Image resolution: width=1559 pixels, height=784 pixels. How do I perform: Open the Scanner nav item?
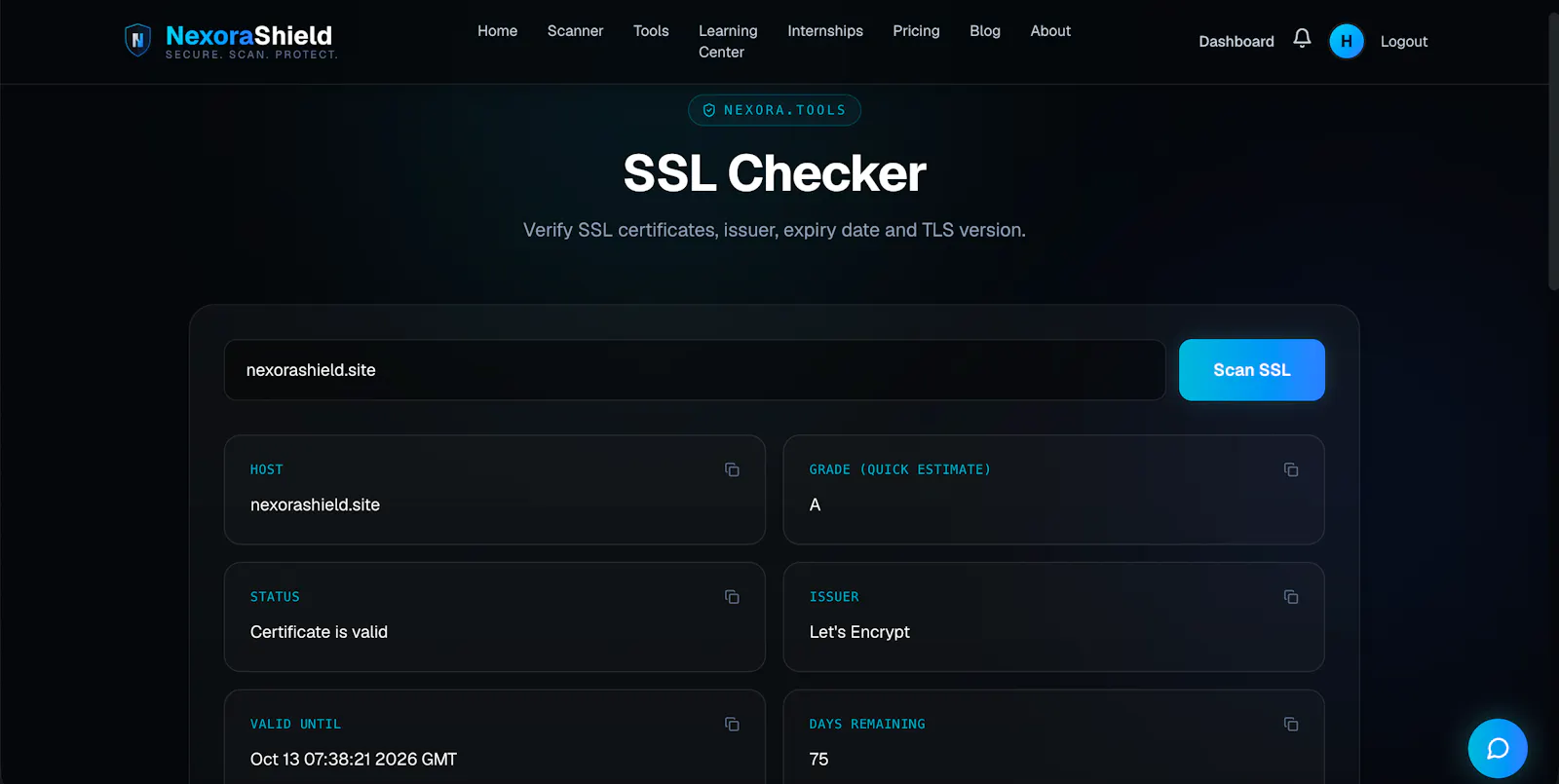point(575,31)
